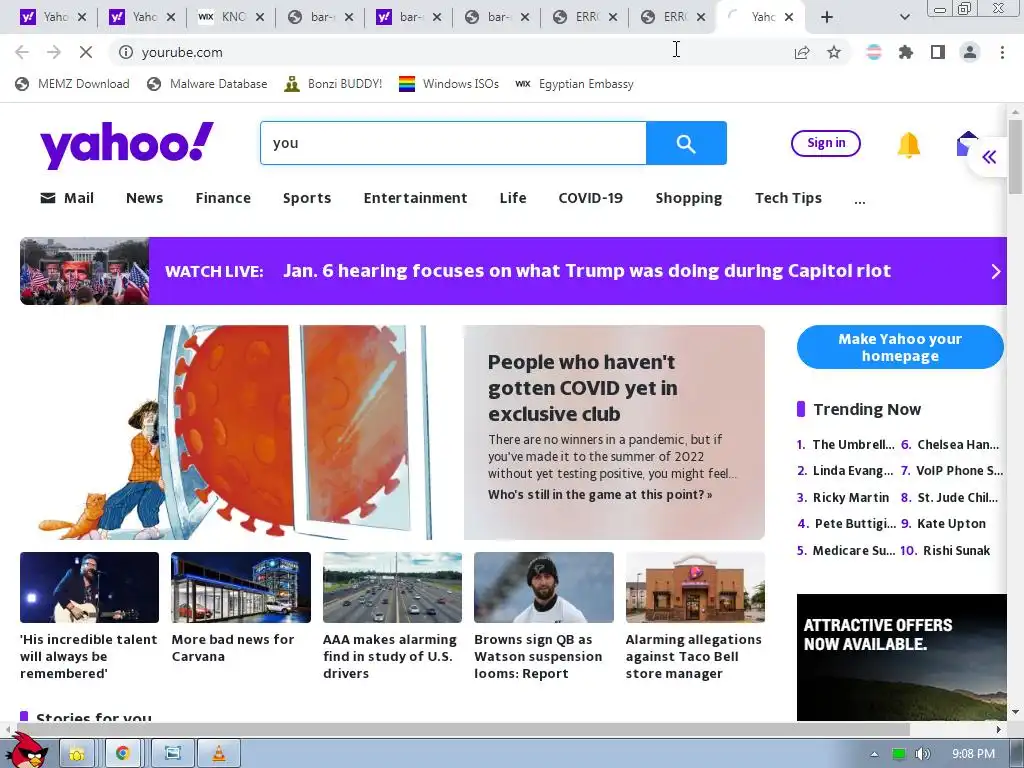Open Egyptian Embassy bookmark
Viewport: 1024px width, 768px height.
574,84
